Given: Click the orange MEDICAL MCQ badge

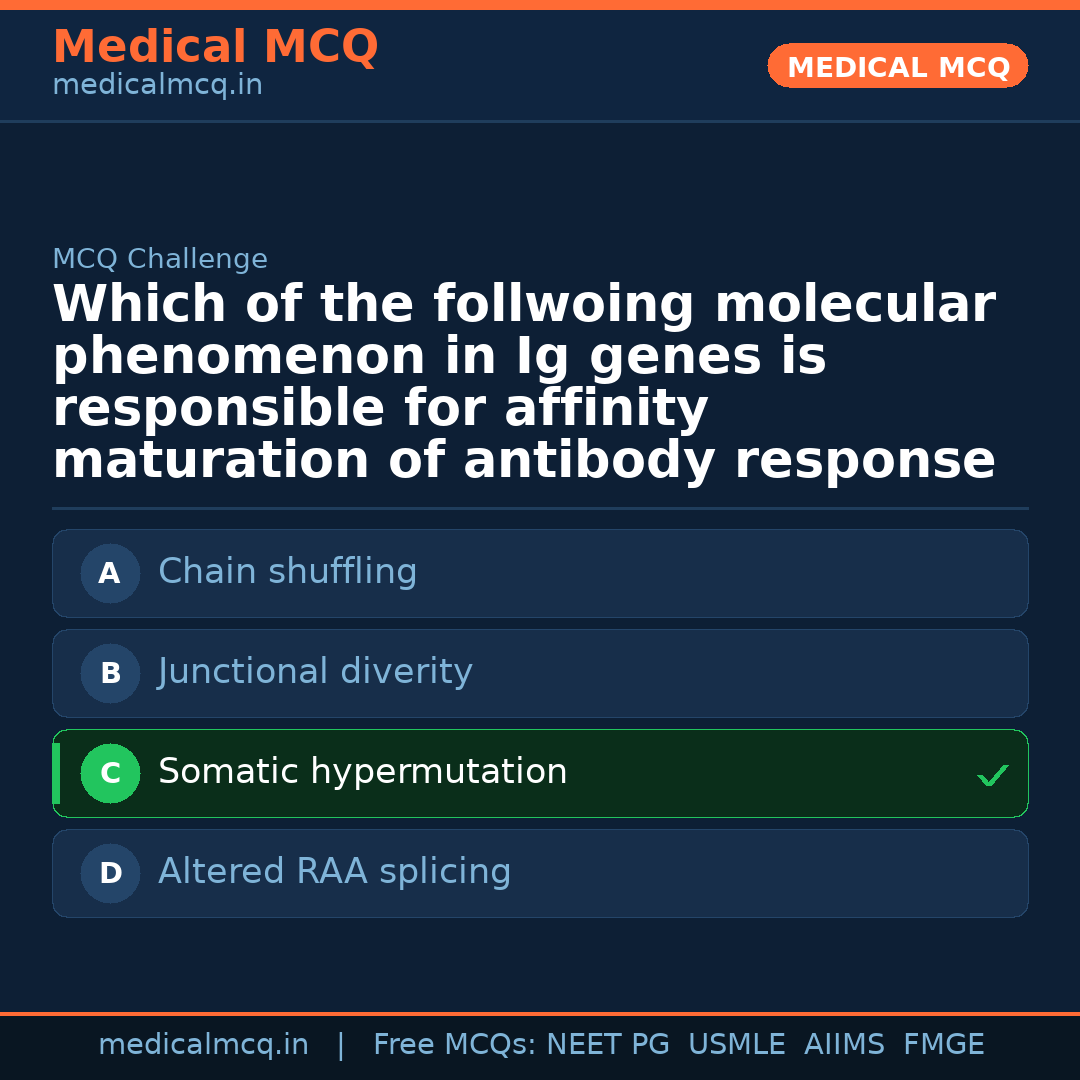Looking at the screenshot, I should (x=898, y=67).
